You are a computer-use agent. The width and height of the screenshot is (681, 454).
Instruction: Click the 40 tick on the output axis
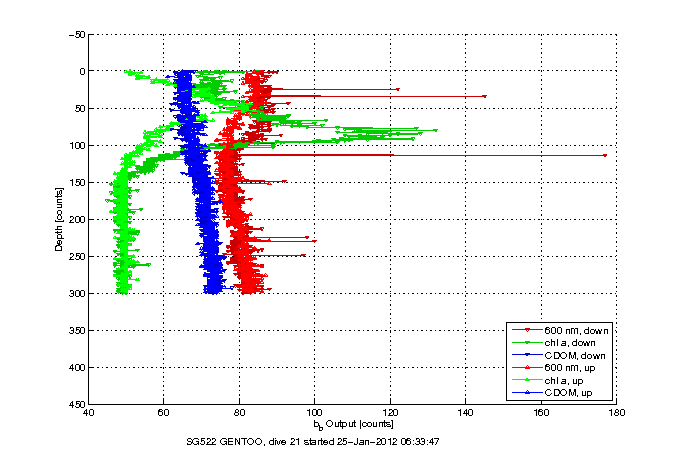click(88, 412)
